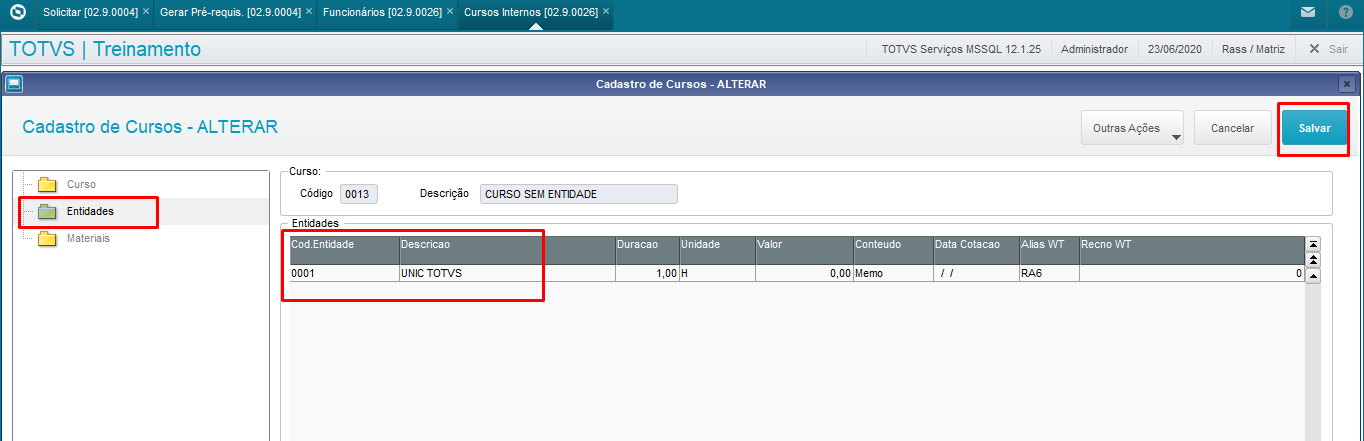Close the Funcionários [02.9.0026] tab

tap(450, 11)
